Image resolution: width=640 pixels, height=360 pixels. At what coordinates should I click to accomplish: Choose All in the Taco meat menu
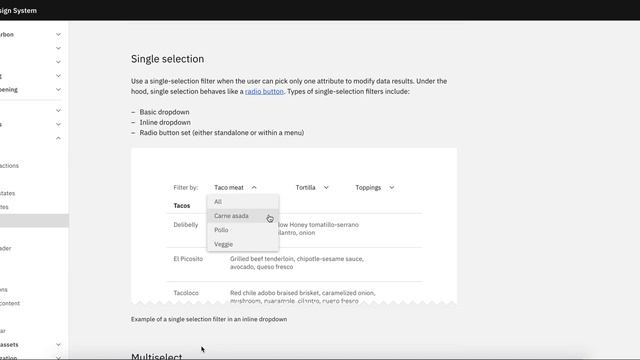(243, 202)
